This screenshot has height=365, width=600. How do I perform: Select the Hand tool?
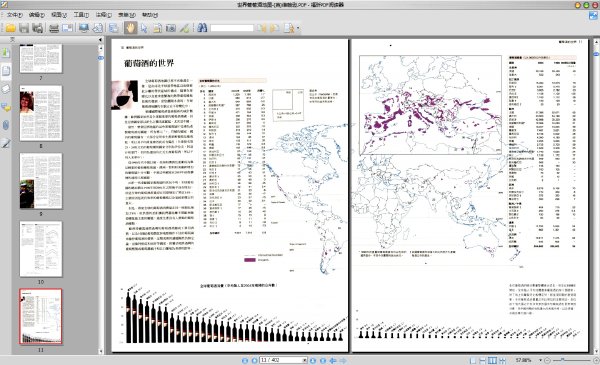[x=130, y=28]
